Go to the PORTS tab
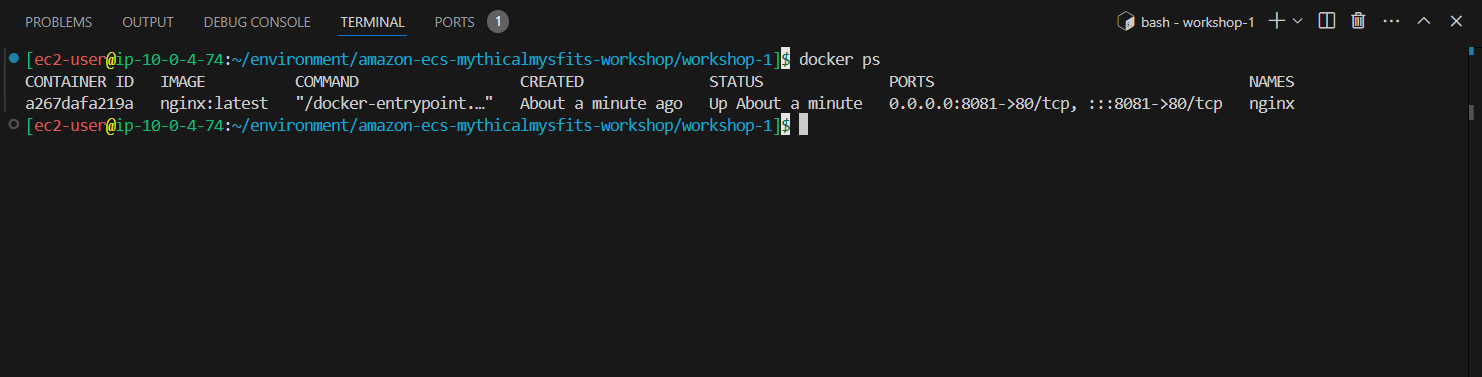The width and height of the screenshot is (1482, 377). coord(455,22)
